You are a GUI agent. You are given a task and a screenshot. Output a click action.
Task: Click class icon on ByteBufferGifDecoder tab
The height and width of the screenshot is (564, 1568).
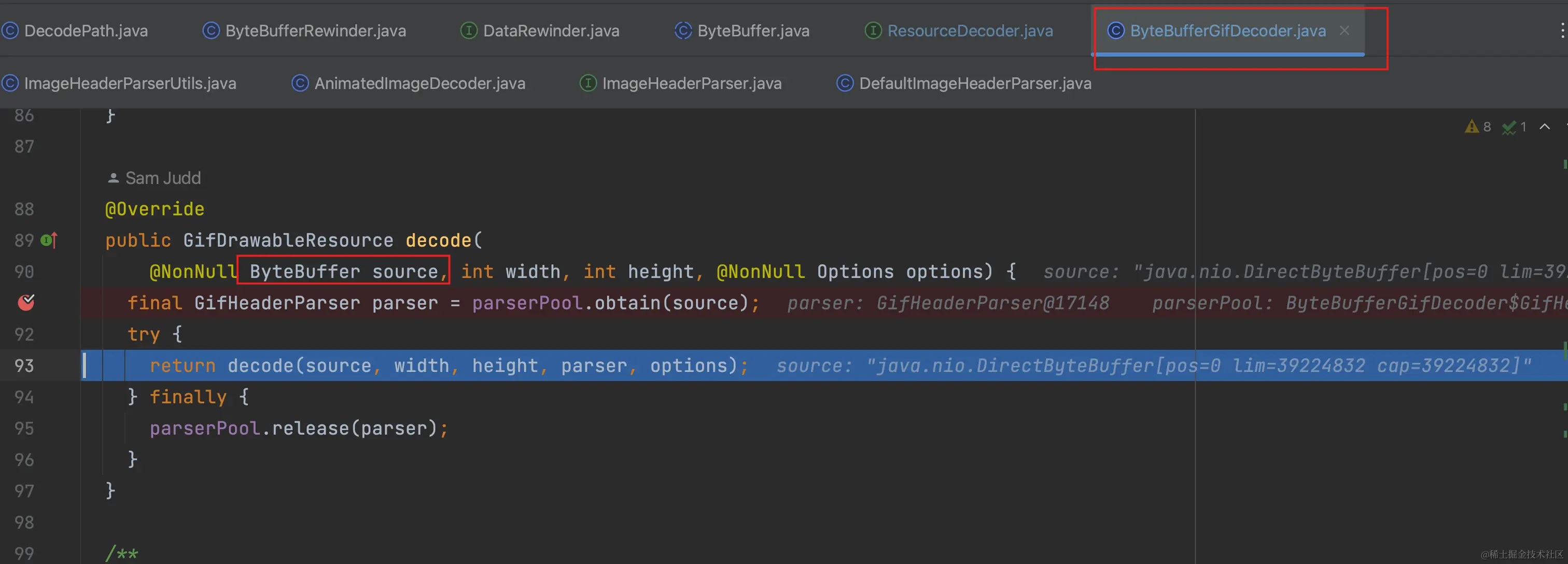pyautogui.click(x=1115, y=31)
